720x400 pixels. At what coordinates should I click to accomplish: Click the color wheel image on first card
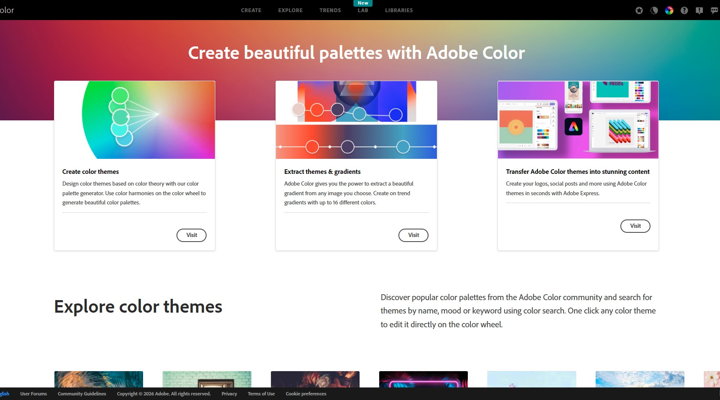[135, 120]
